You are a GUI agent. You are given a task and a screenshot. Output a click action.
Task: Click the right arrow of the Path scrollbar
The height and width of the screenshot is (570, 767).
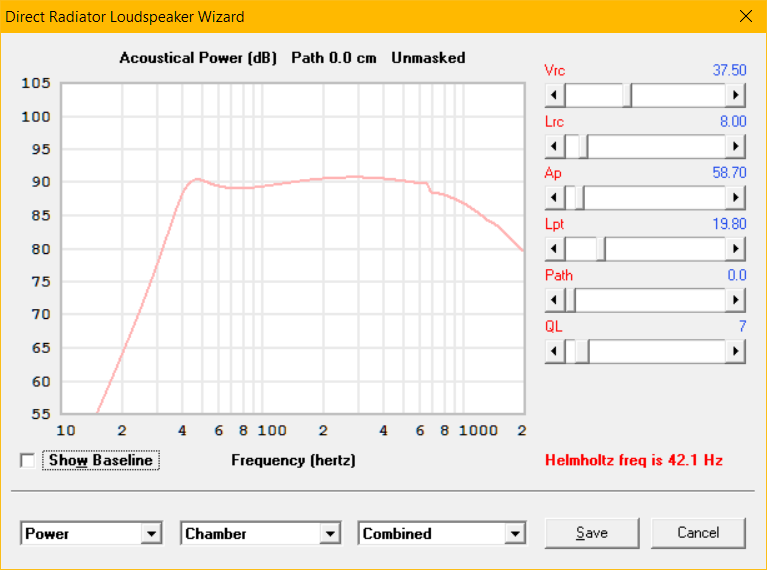(735, 300)
